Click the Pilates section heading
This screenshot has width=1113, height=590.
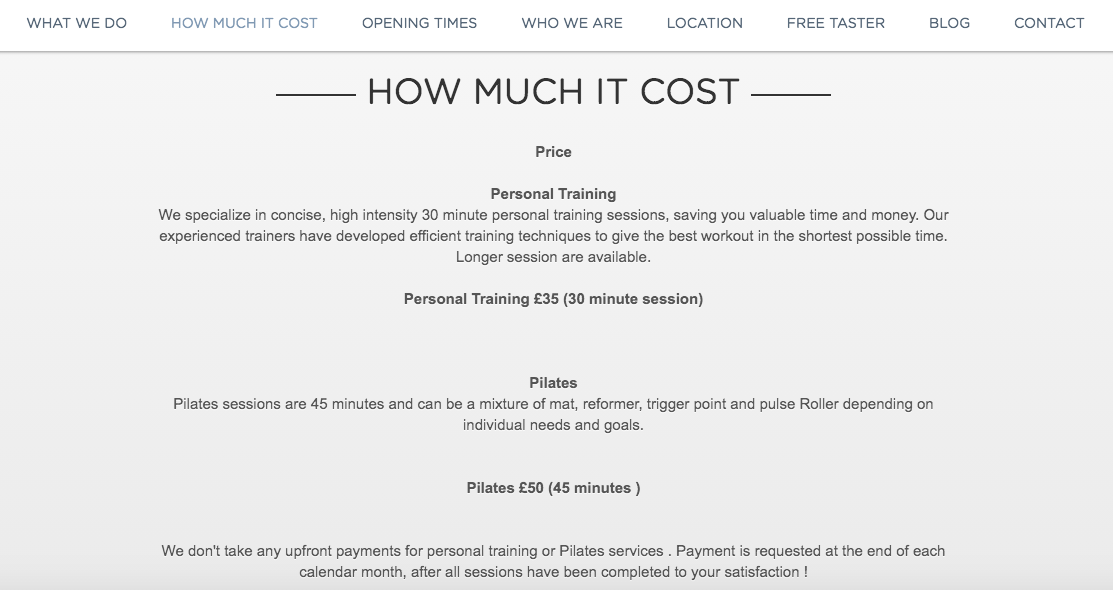click(x=553, y=383)
